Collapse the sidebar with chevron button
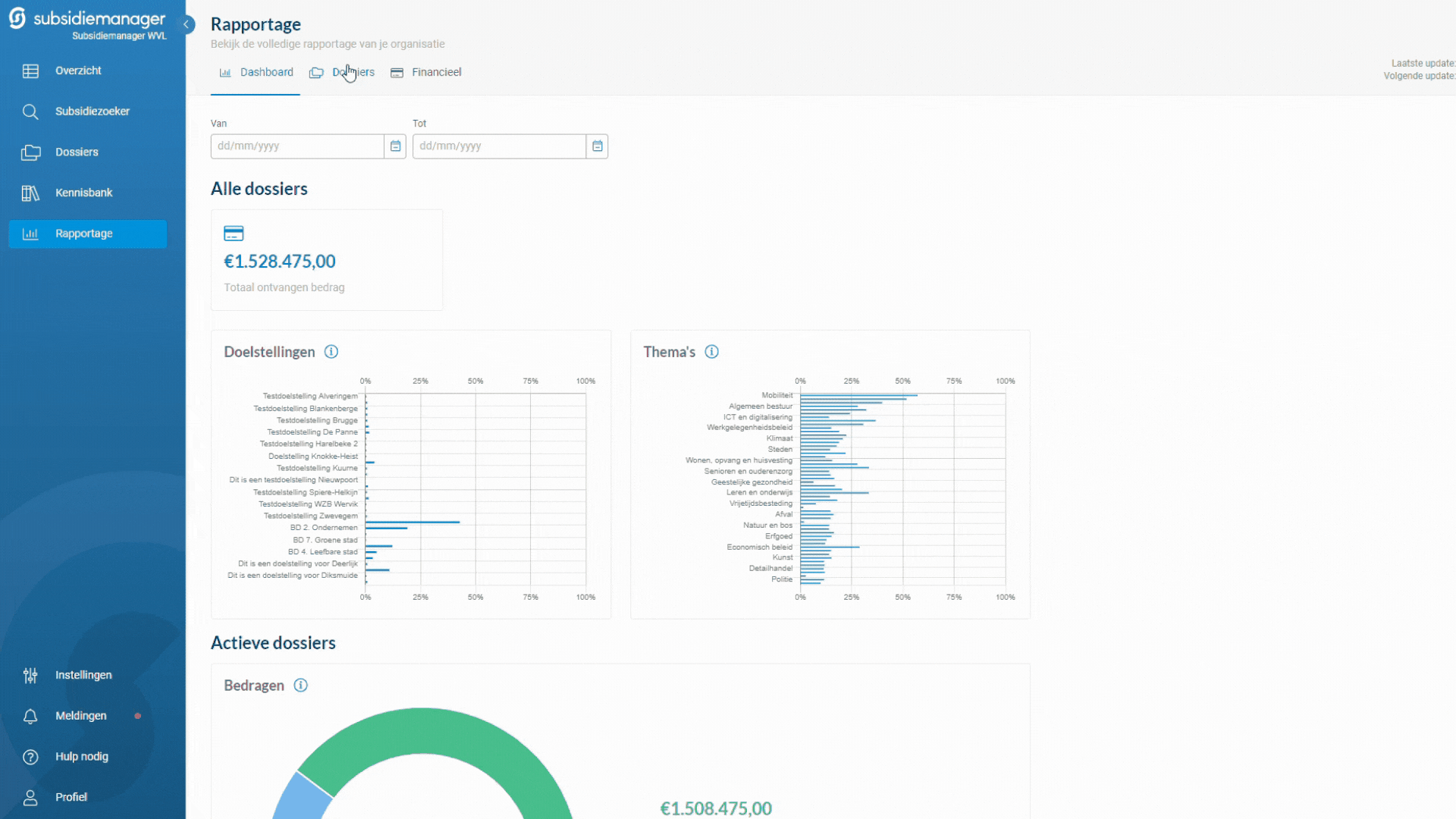 click(x=186, y=24)
